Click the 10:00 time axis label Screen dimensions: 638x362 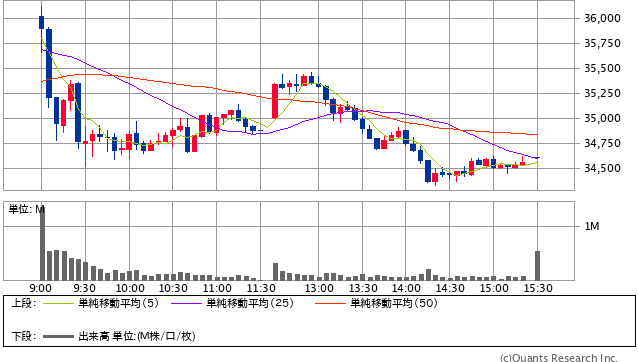tap(130, 288)
